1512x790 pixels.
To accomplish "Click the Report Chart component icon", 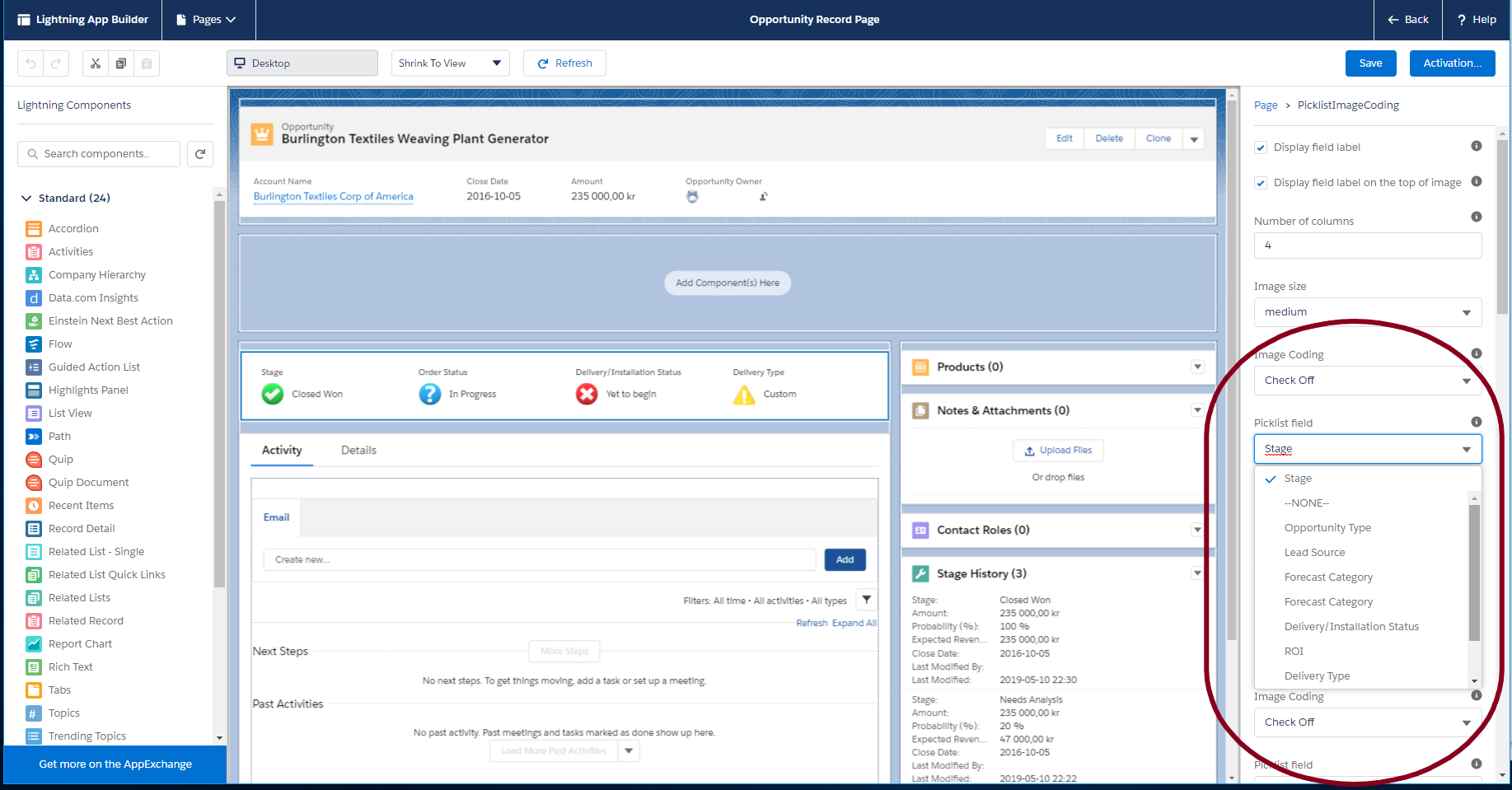I will point(34,644).
